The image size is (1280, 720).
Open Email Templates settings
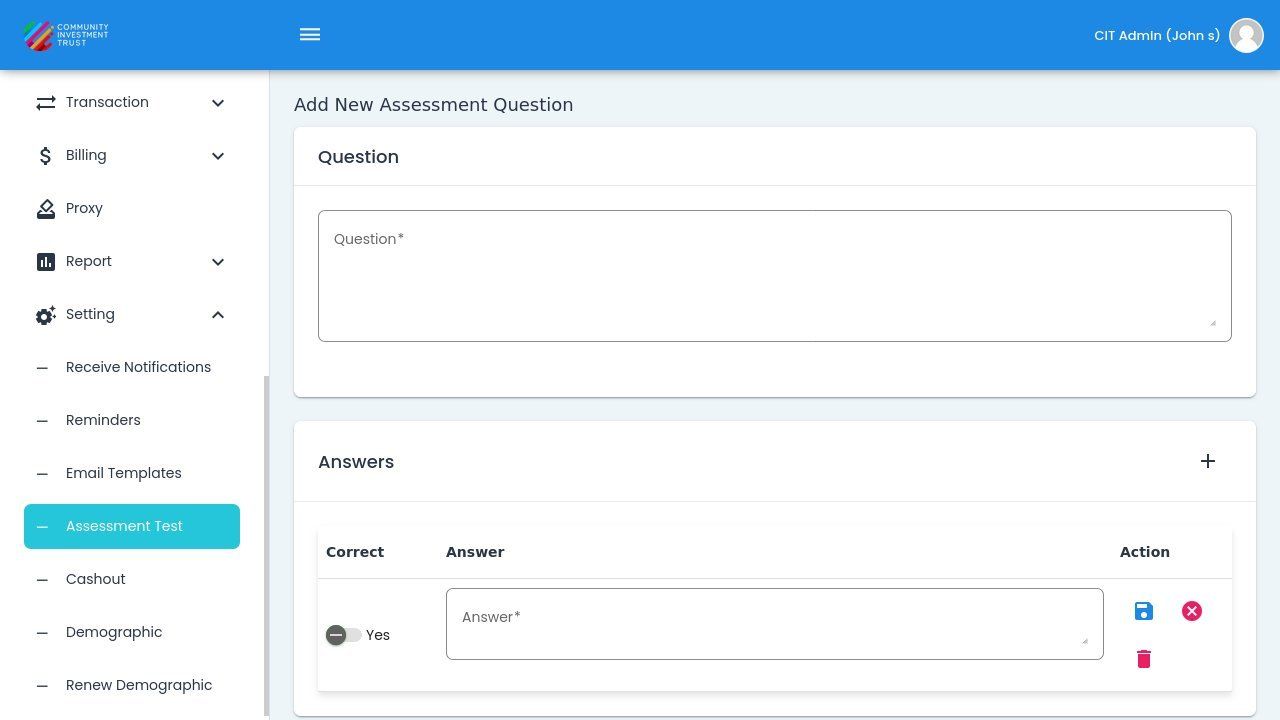click(124, 473)
